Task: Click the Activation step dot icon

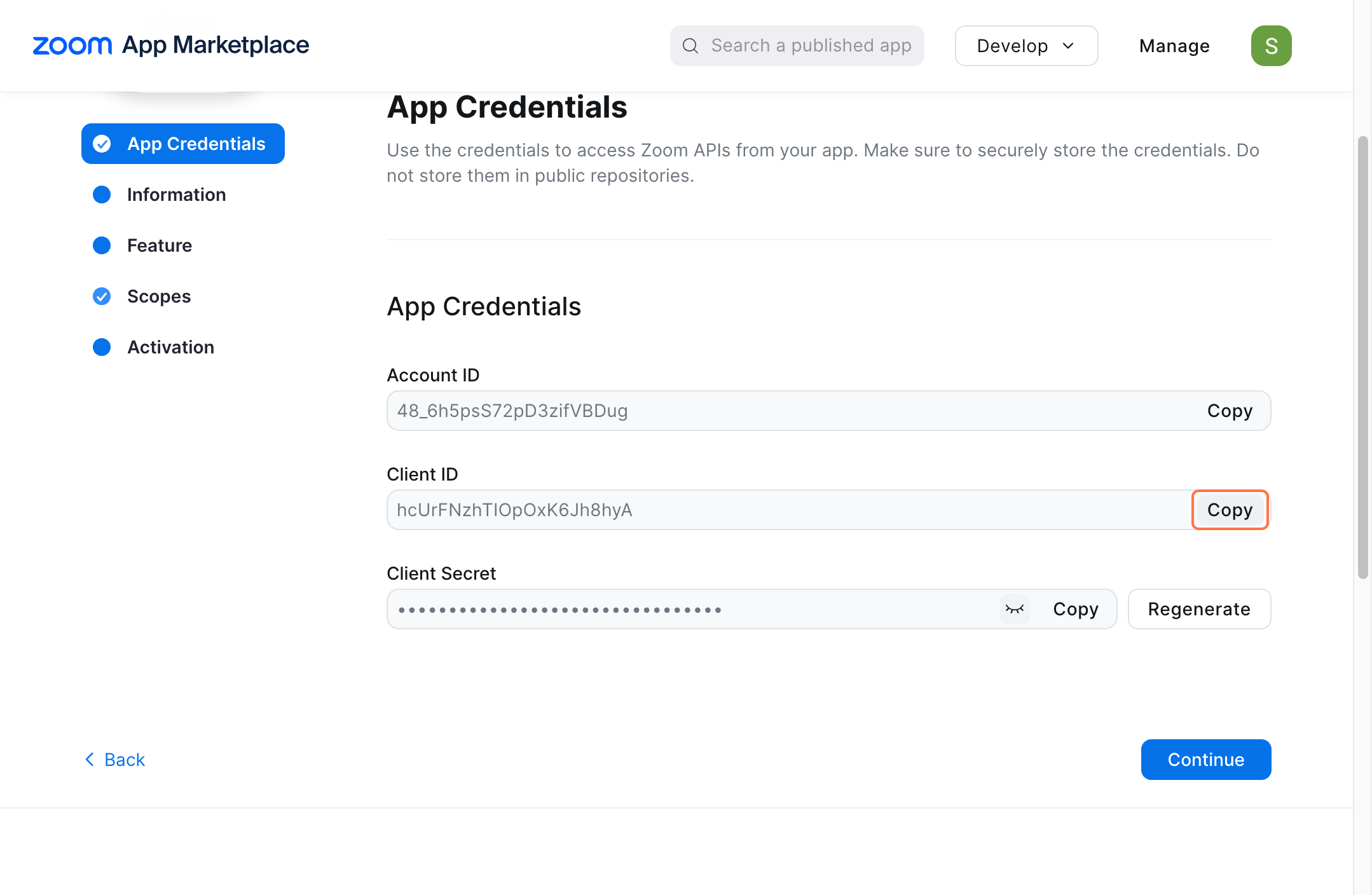Action: pos(102,347)
